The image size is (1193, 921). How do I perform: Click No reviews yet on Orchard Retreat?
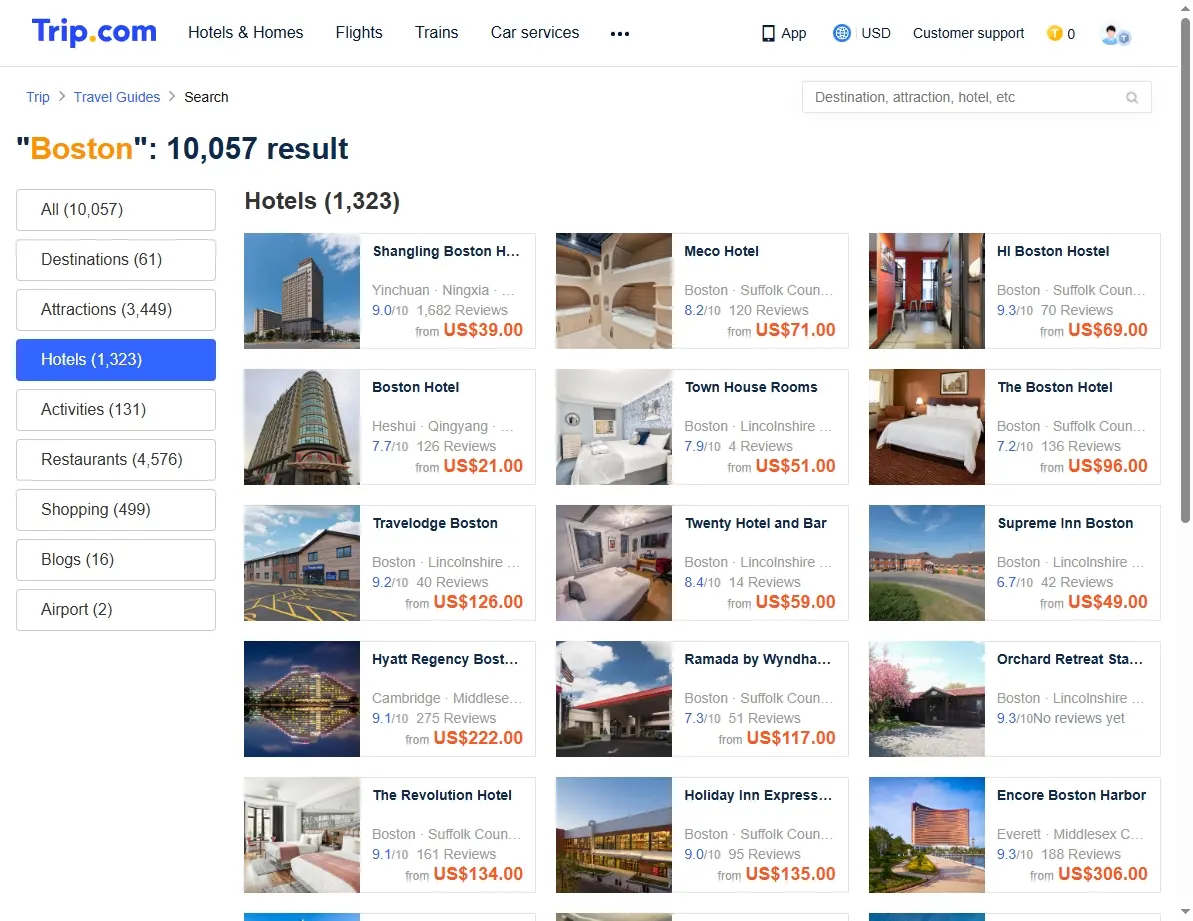point(1078,719)
